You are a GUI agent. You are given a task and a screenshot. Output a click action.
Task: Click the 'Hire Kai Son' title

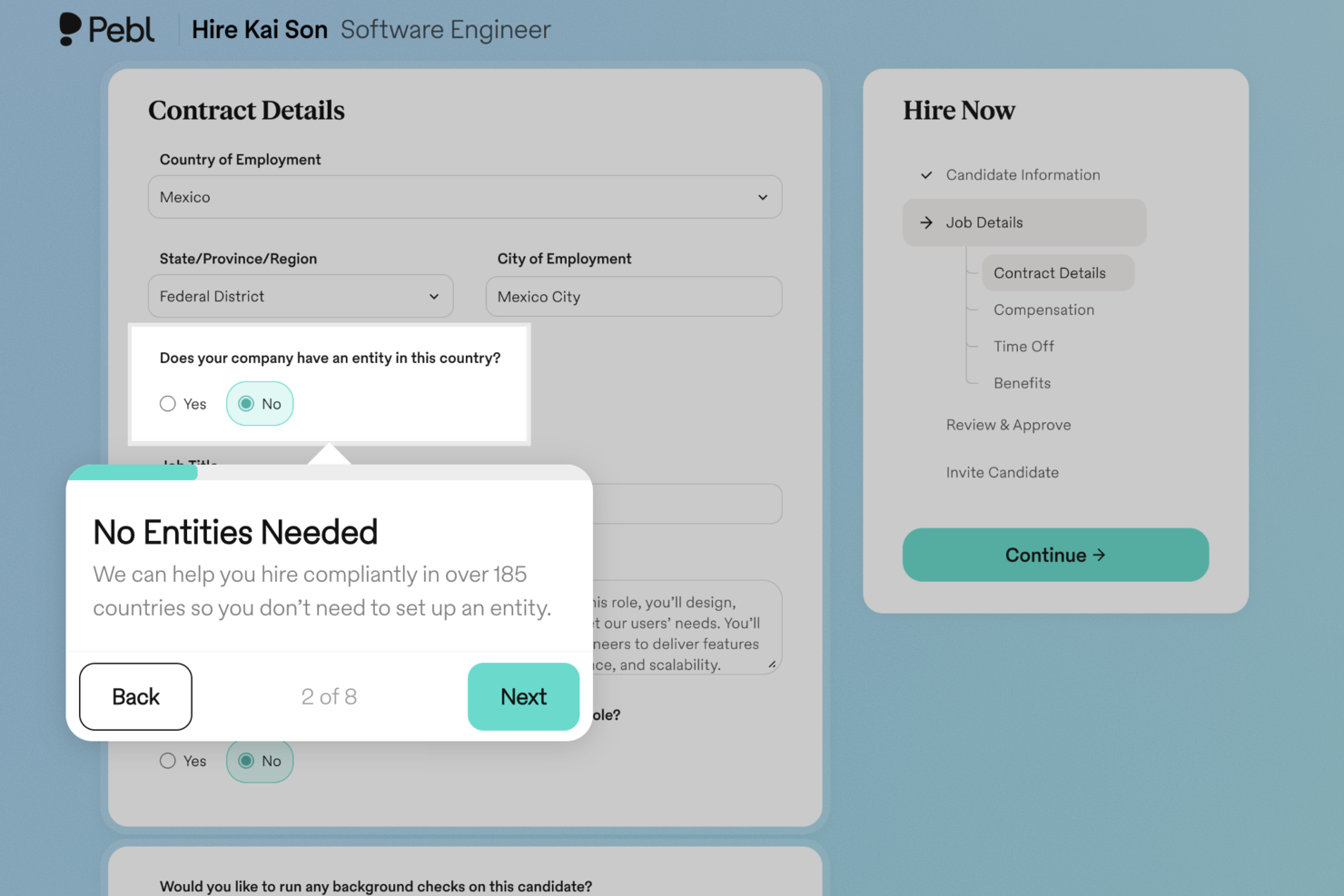(x=260, y=30)
